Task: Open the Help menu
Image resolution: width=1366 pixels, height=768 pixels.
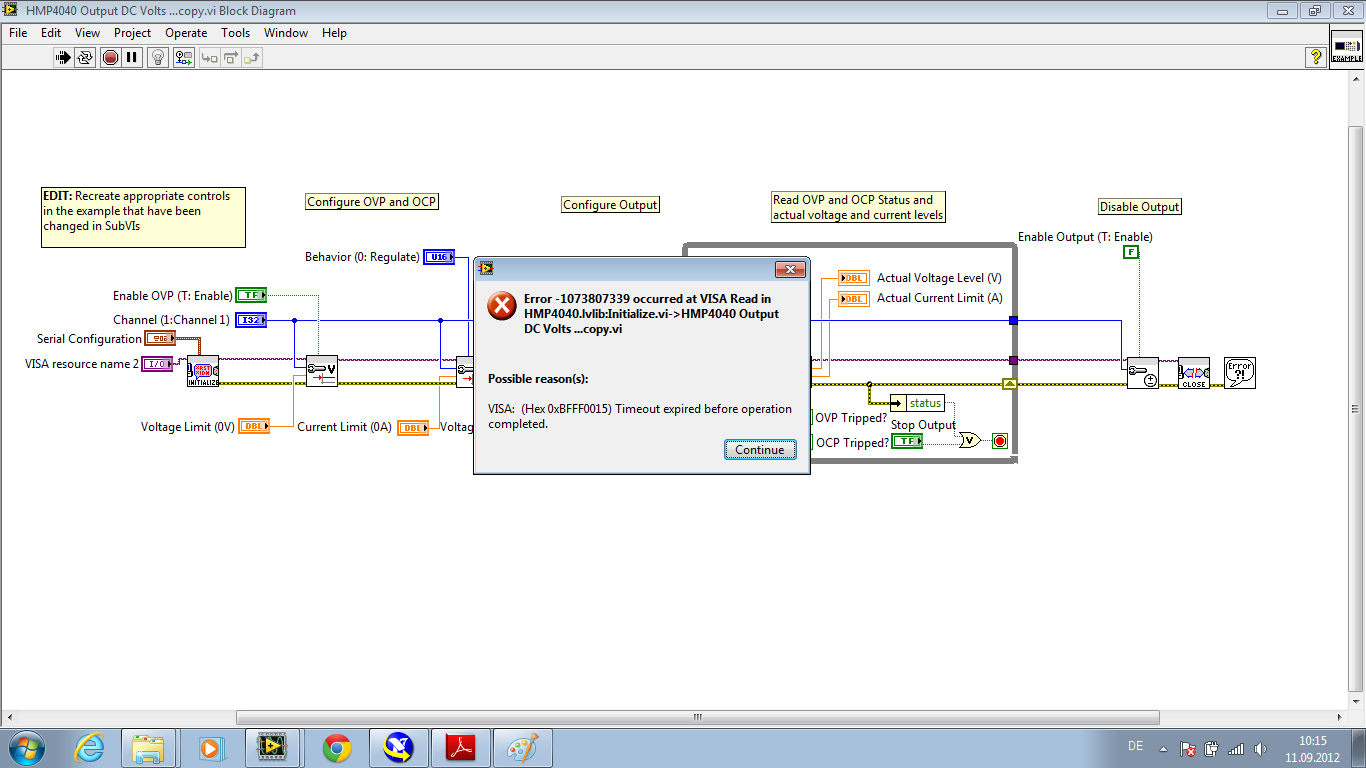Action: pyautogui.click(x=334, y=33)
